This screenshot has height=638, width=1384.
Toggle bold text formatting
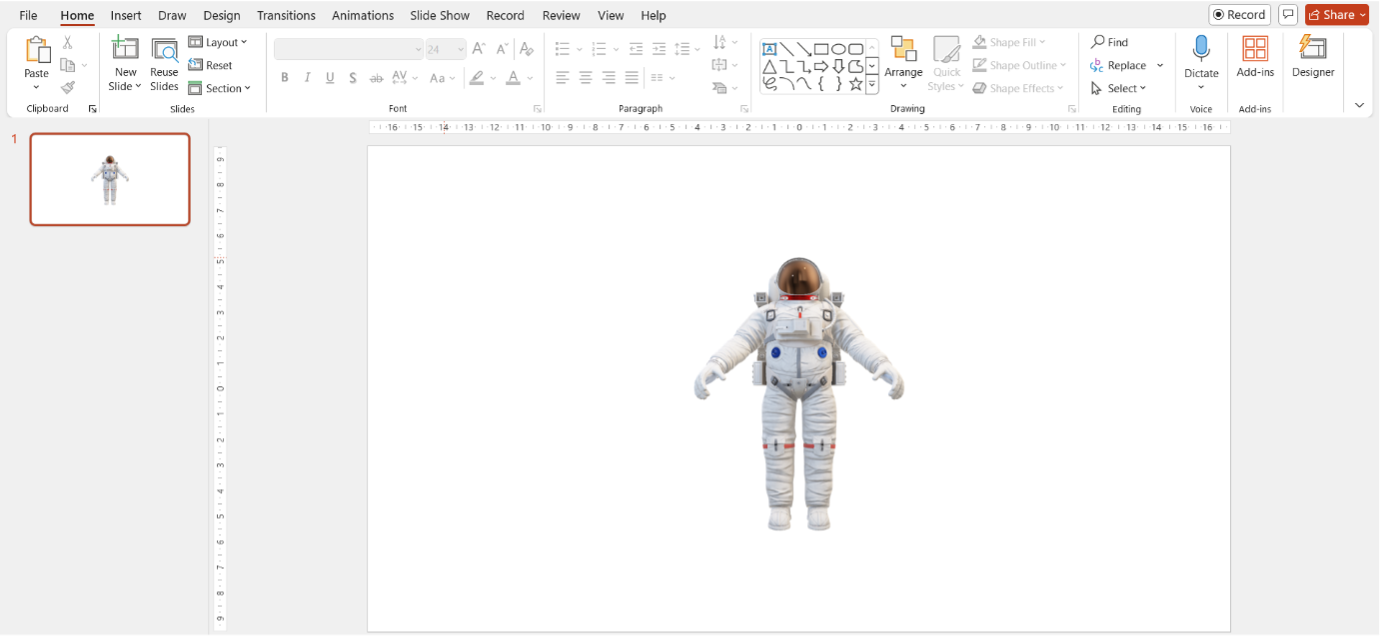pos(285,77)
